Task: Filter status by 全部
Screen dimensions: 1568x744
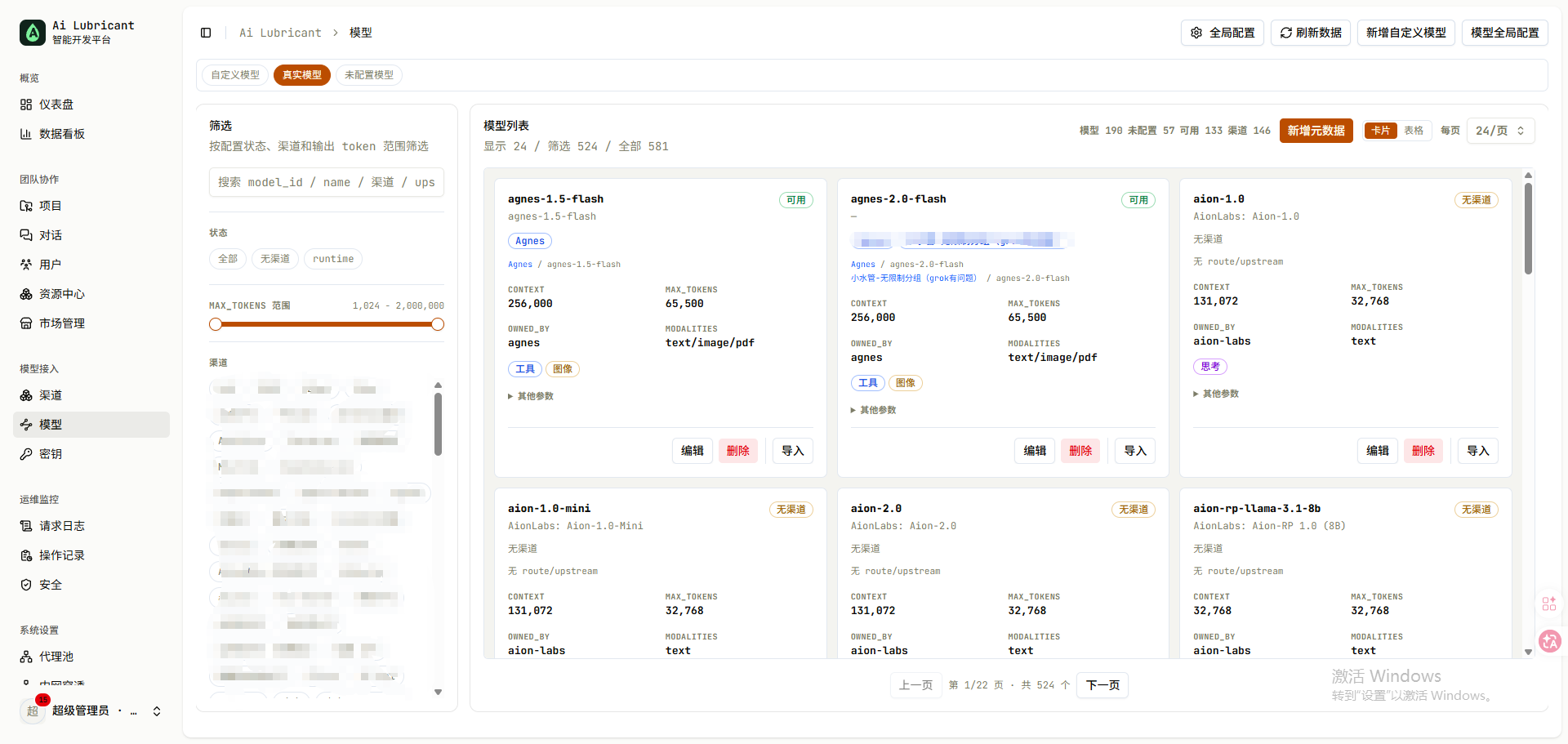Action: [228, 259]
